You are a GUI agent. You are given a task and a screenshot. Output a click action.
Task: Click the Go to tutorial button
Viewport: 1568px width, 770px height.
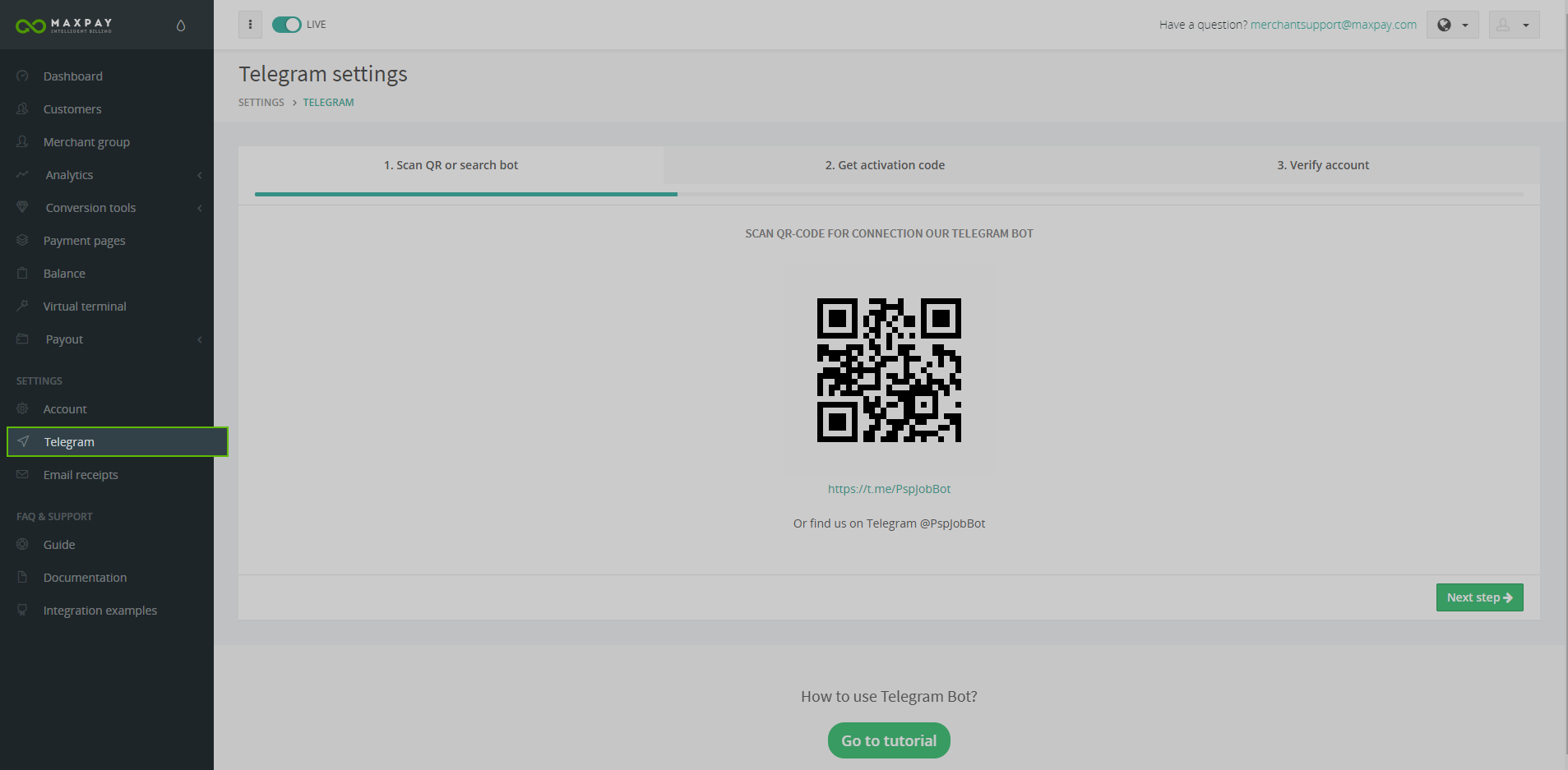889,740
